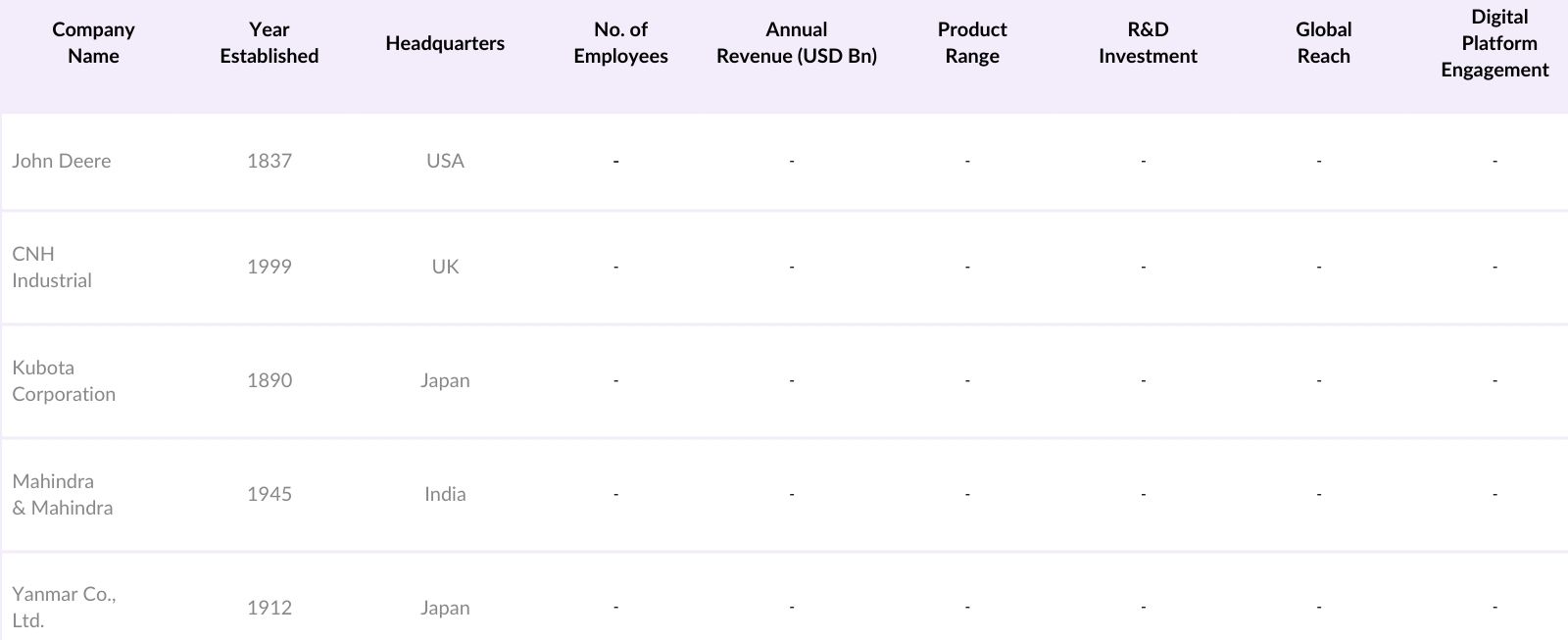
Task: Click the Kubota Corporation company cell
Action: pos(64,380)
